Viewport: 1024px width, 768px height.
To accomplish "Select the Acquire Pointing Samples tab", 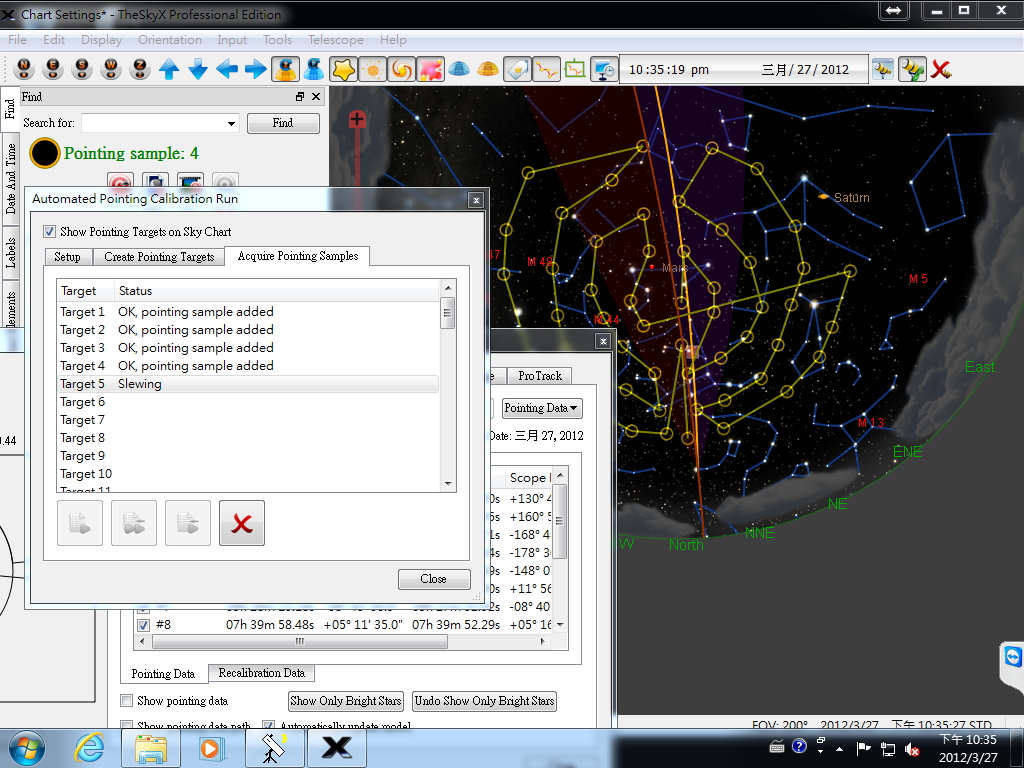I will 298,255.
